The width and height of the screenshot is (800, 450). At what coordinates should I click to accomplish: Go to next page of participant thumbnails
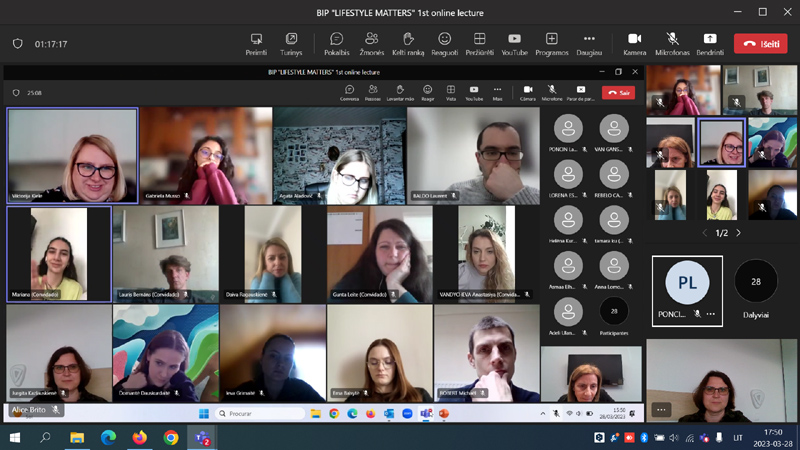[738, 233]
